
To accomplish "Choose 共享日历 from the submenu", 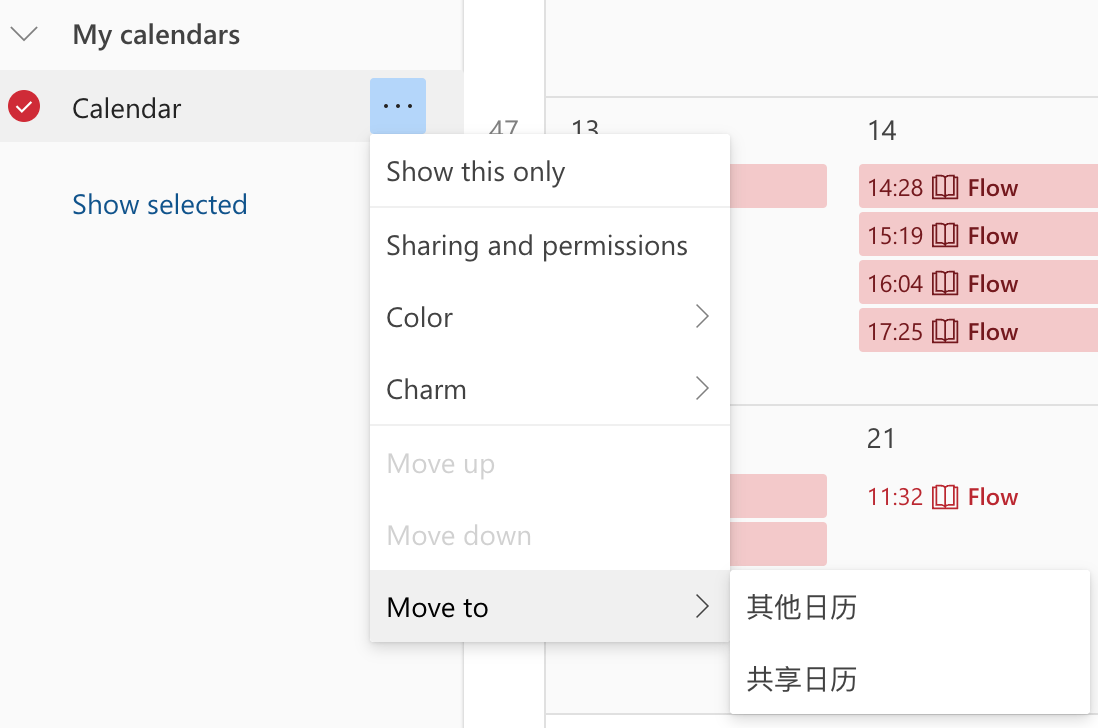I will 803,680.
